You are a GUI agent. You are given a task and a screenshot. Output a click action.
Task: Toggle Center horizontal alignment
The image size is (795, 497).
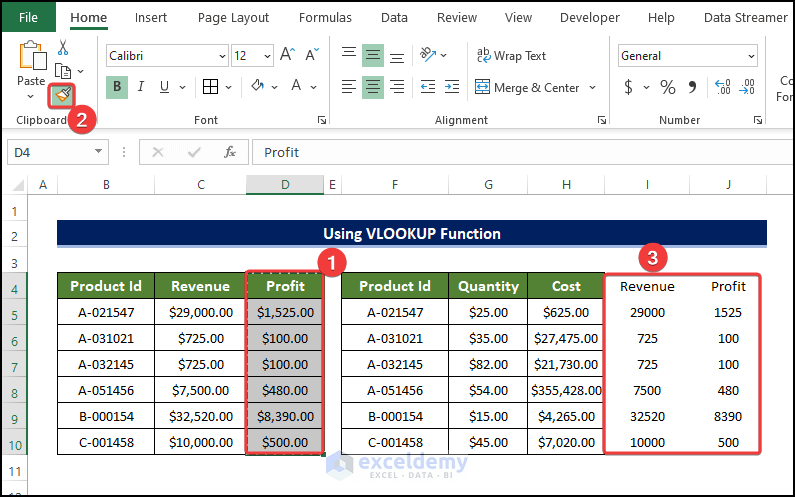coord(373,87)
